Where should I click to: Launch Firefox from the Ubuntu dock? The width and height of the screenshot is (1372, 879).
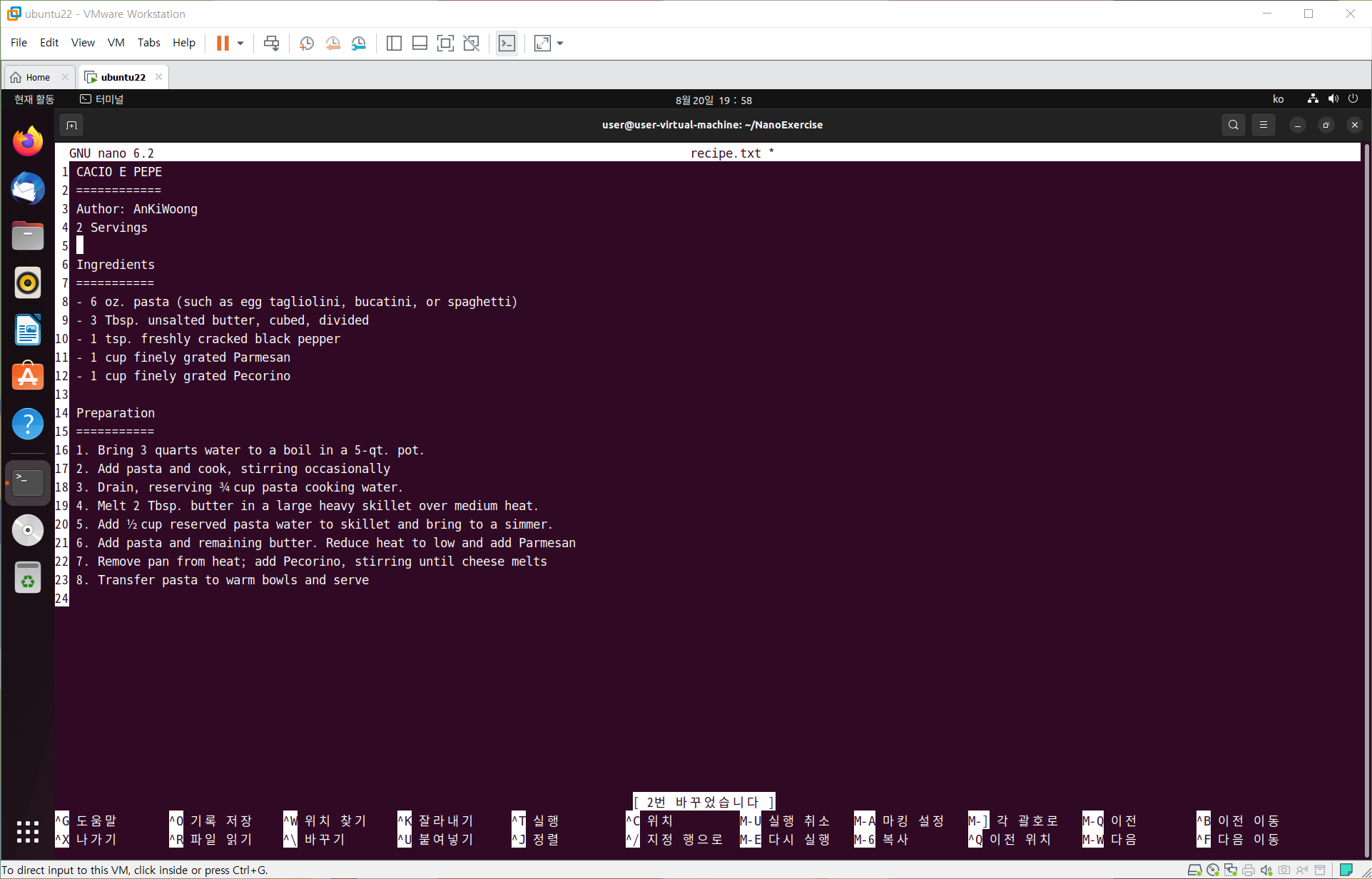coord(28,141)
